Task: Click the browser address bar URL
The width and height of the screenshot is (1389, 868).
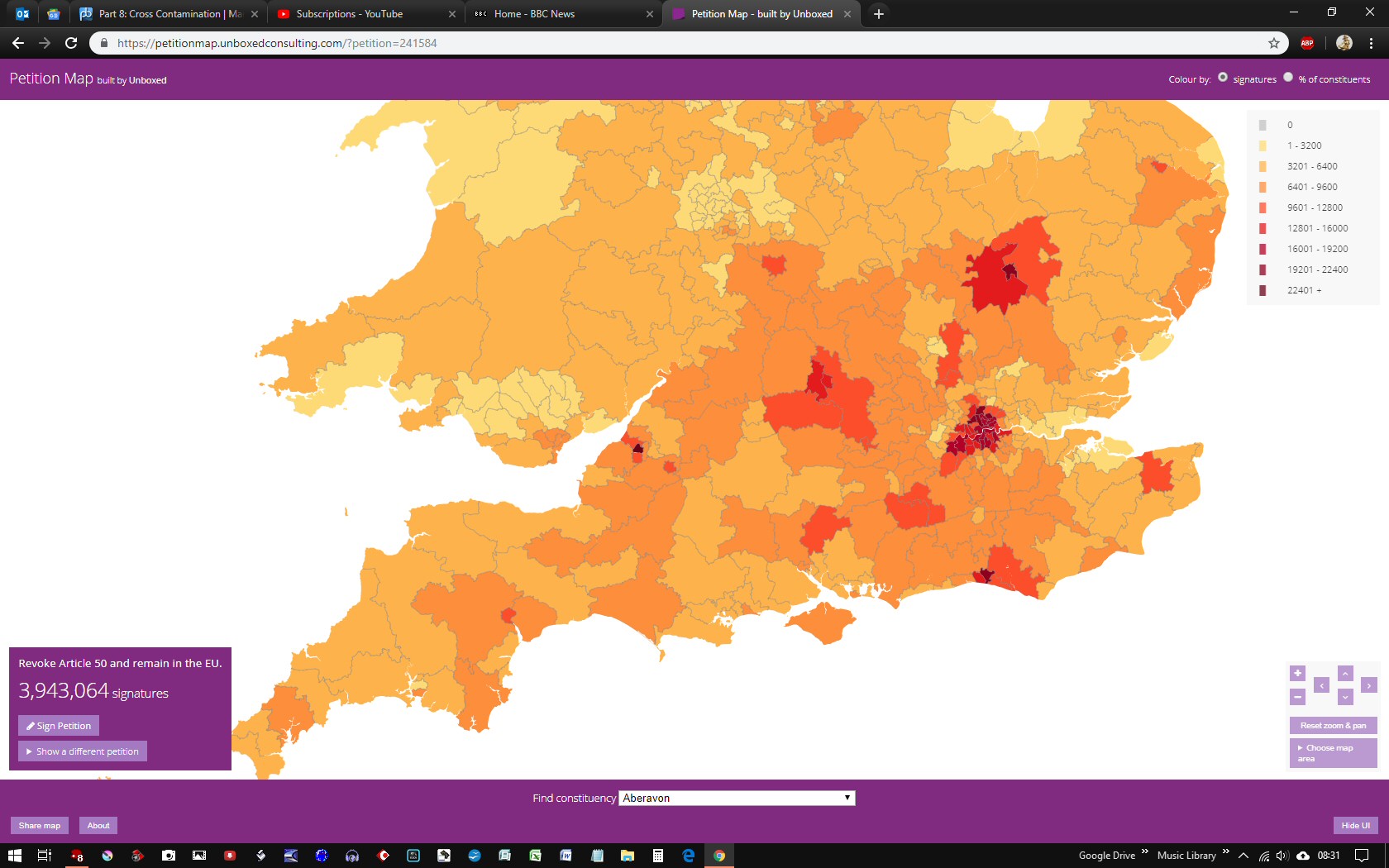Action: pos(277,43)
